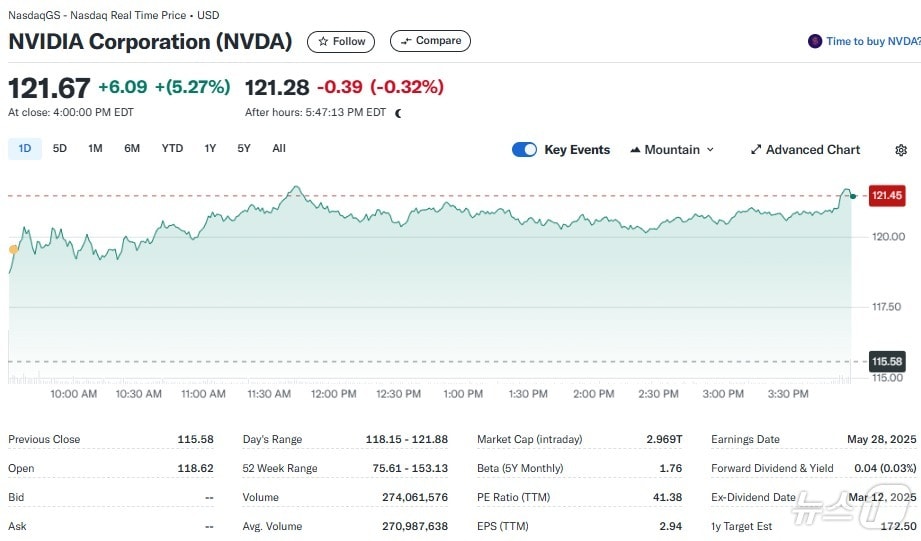
Task: Click the green end-point dot on chart
Action: (x=852, y=196)
